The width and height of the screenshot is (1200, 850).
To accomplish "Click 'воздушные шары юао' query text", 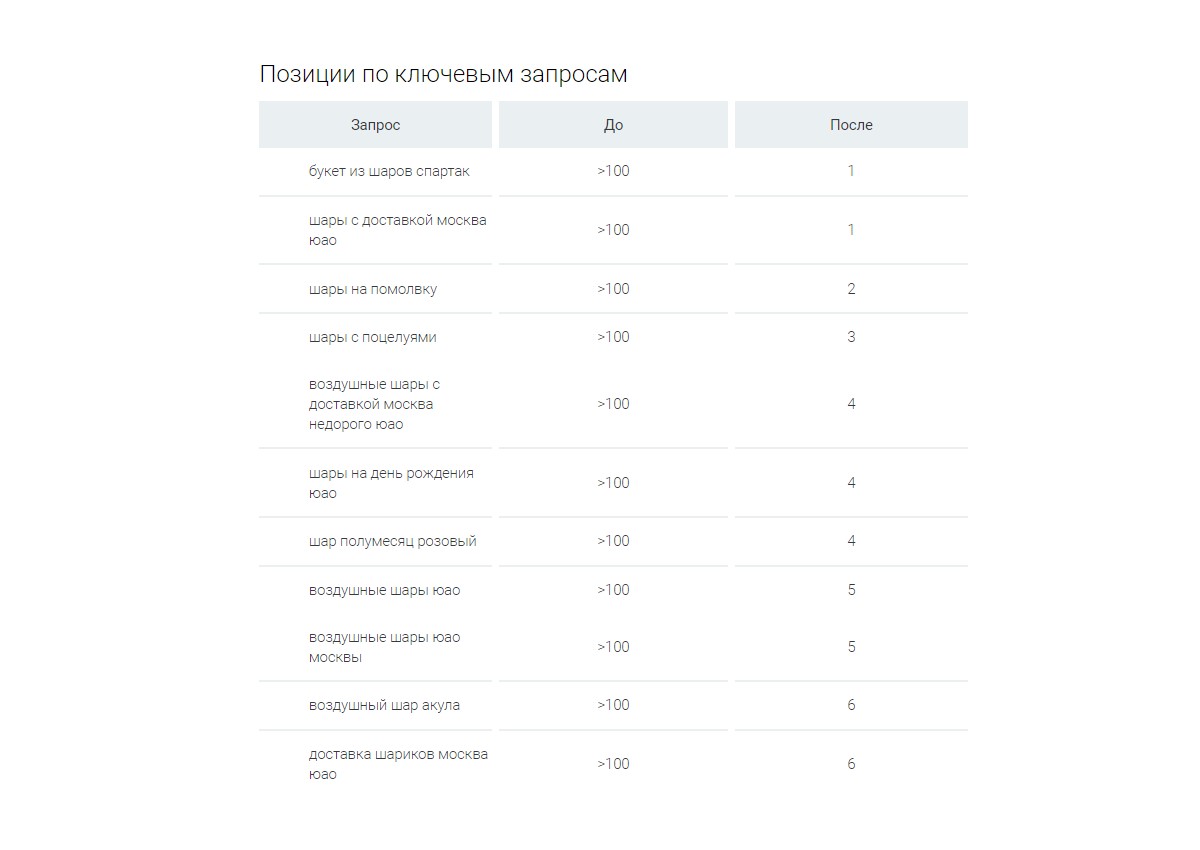I will (385, 590).
